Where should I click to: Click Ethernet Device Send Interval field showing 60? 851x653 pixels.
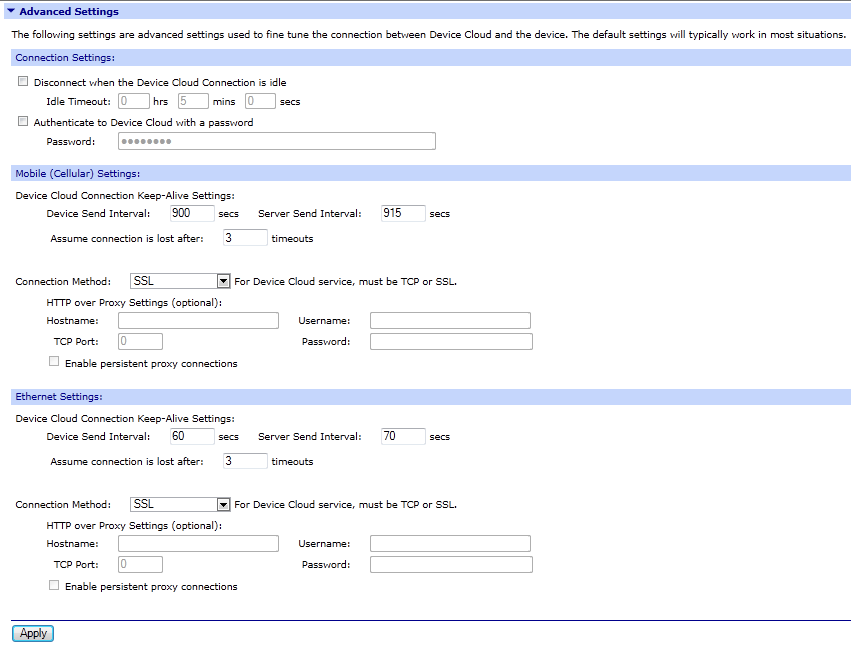point(192,436)
